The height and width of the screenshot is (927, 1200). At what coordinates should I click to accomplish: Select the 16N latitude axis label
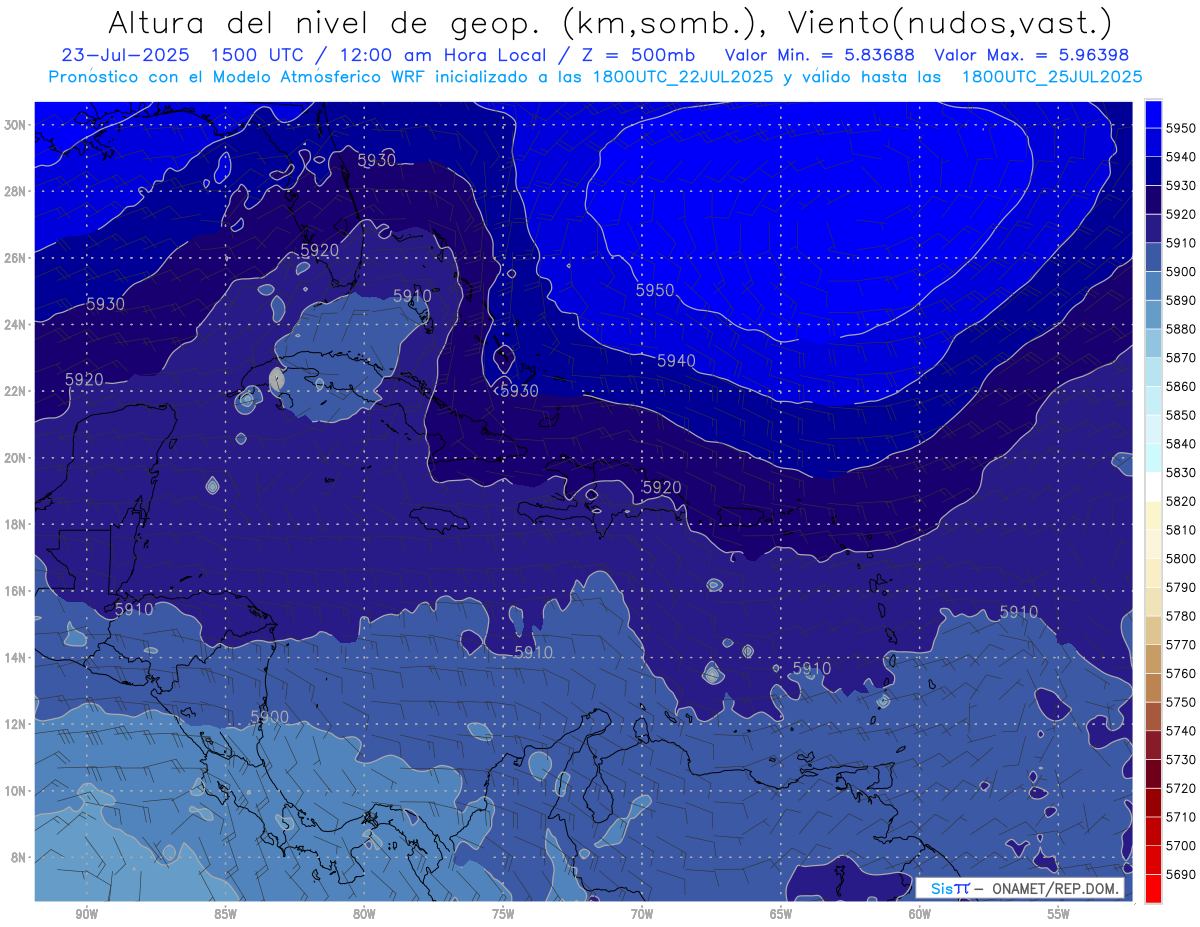[x=17, y=591]
